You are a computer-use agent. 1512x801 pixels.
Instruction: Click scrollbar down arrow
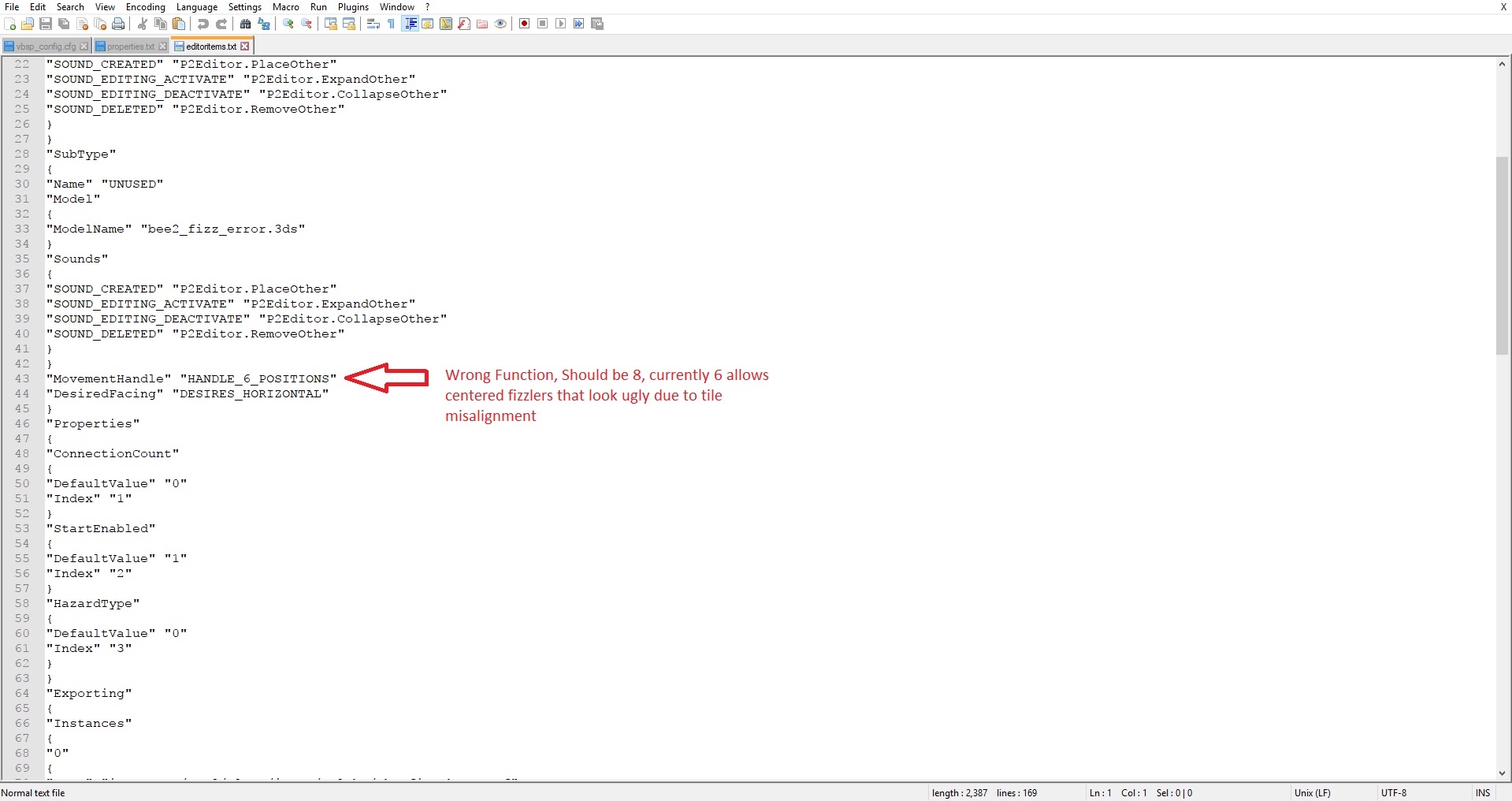(1502, 773)
